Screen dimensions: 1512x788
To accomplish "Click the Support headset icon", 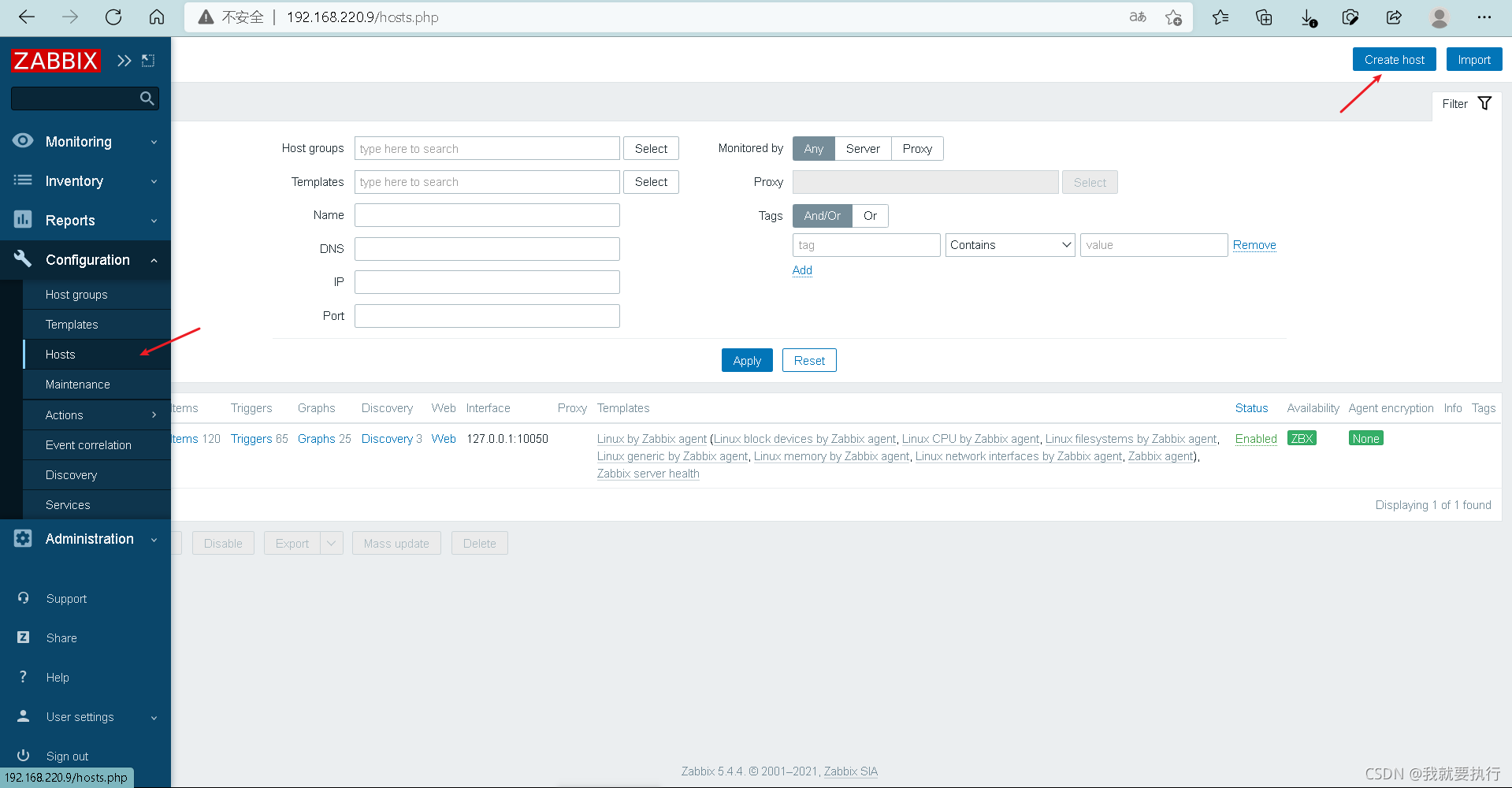I will coord(24,598).
